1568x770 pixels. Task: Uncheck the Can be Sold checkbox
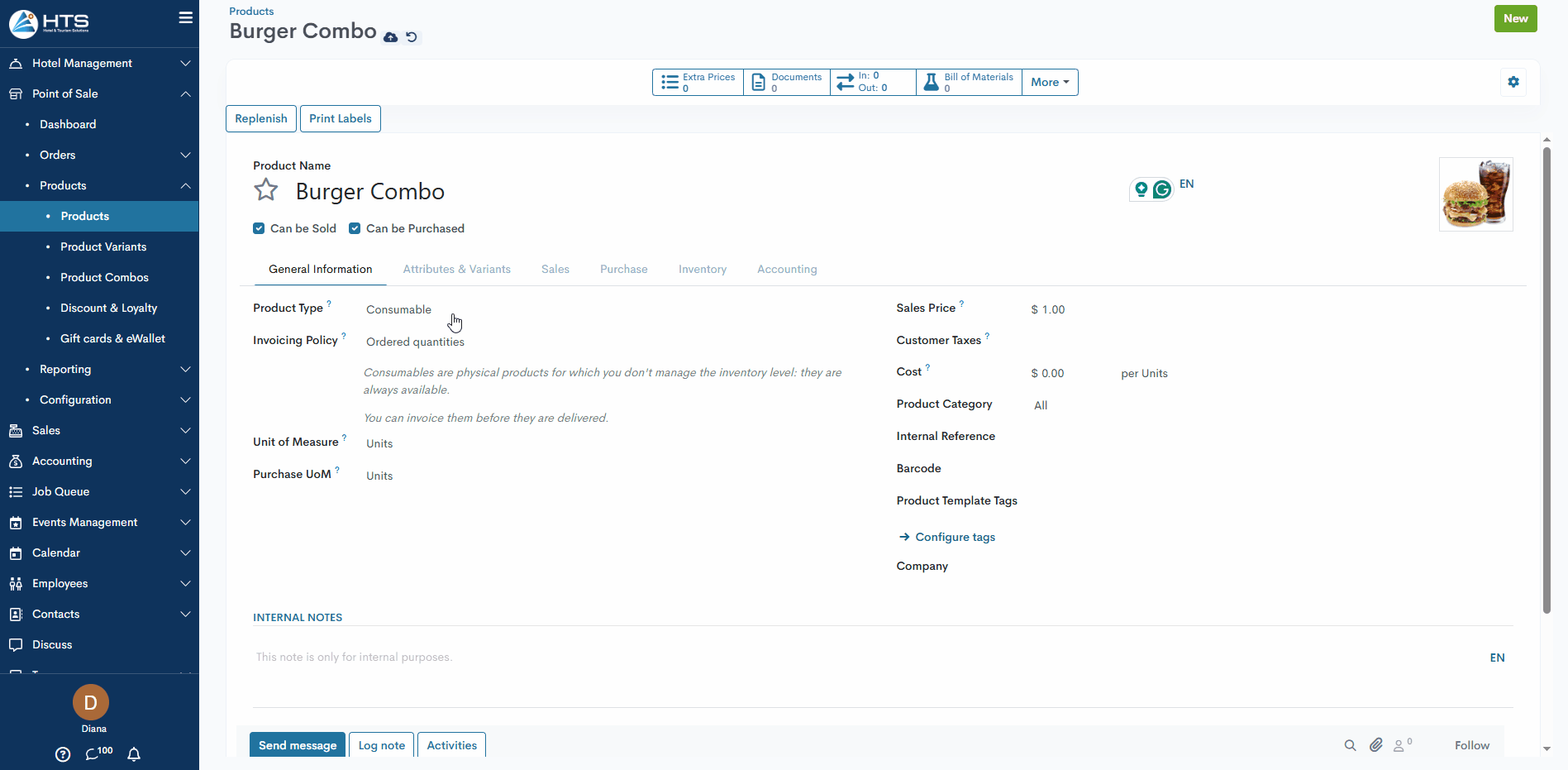pyautogui.click(x=259, y=228)
